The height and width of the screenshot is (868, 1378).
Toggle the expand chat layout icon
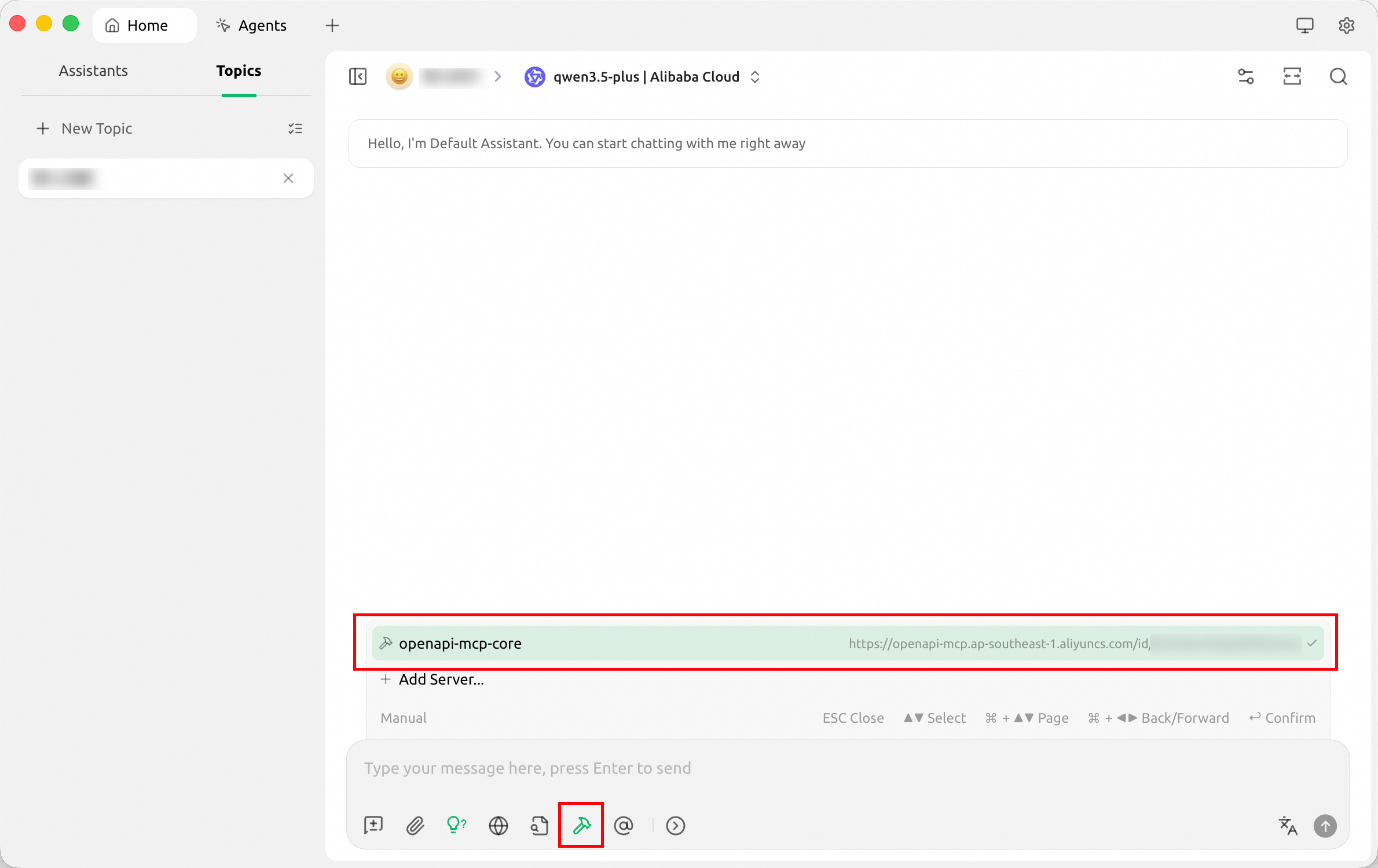click(x=1292, y=76)
